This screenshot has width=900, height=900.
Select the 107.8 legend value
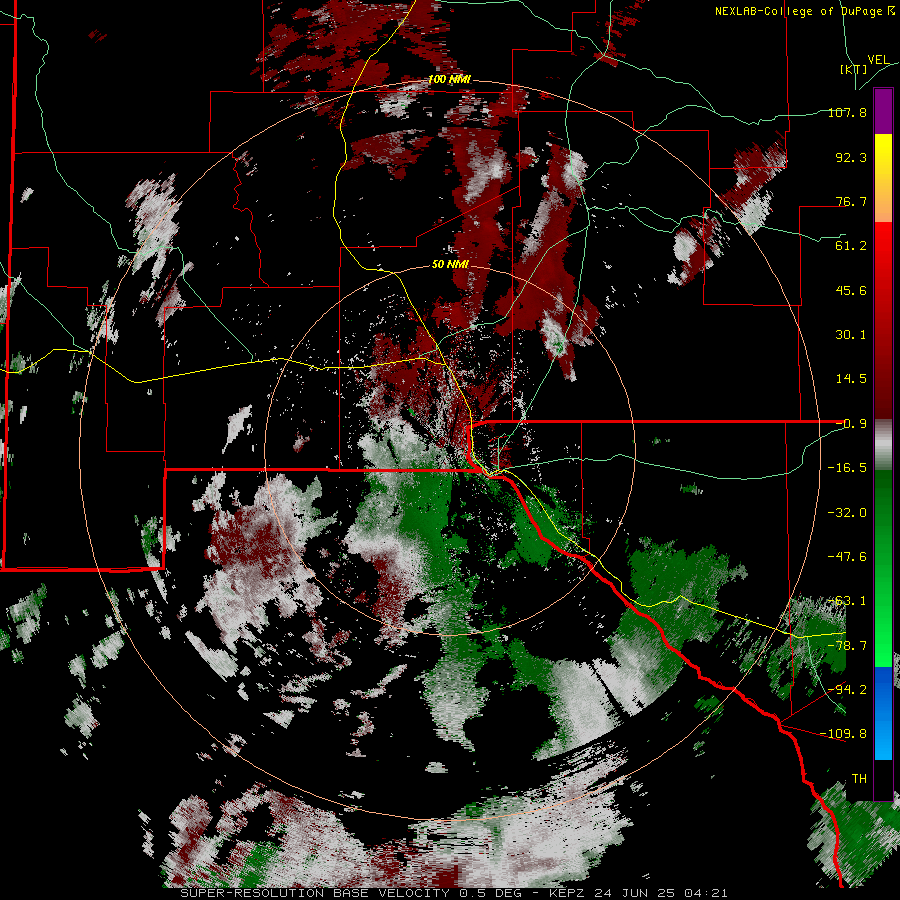[x=847, y=112]
